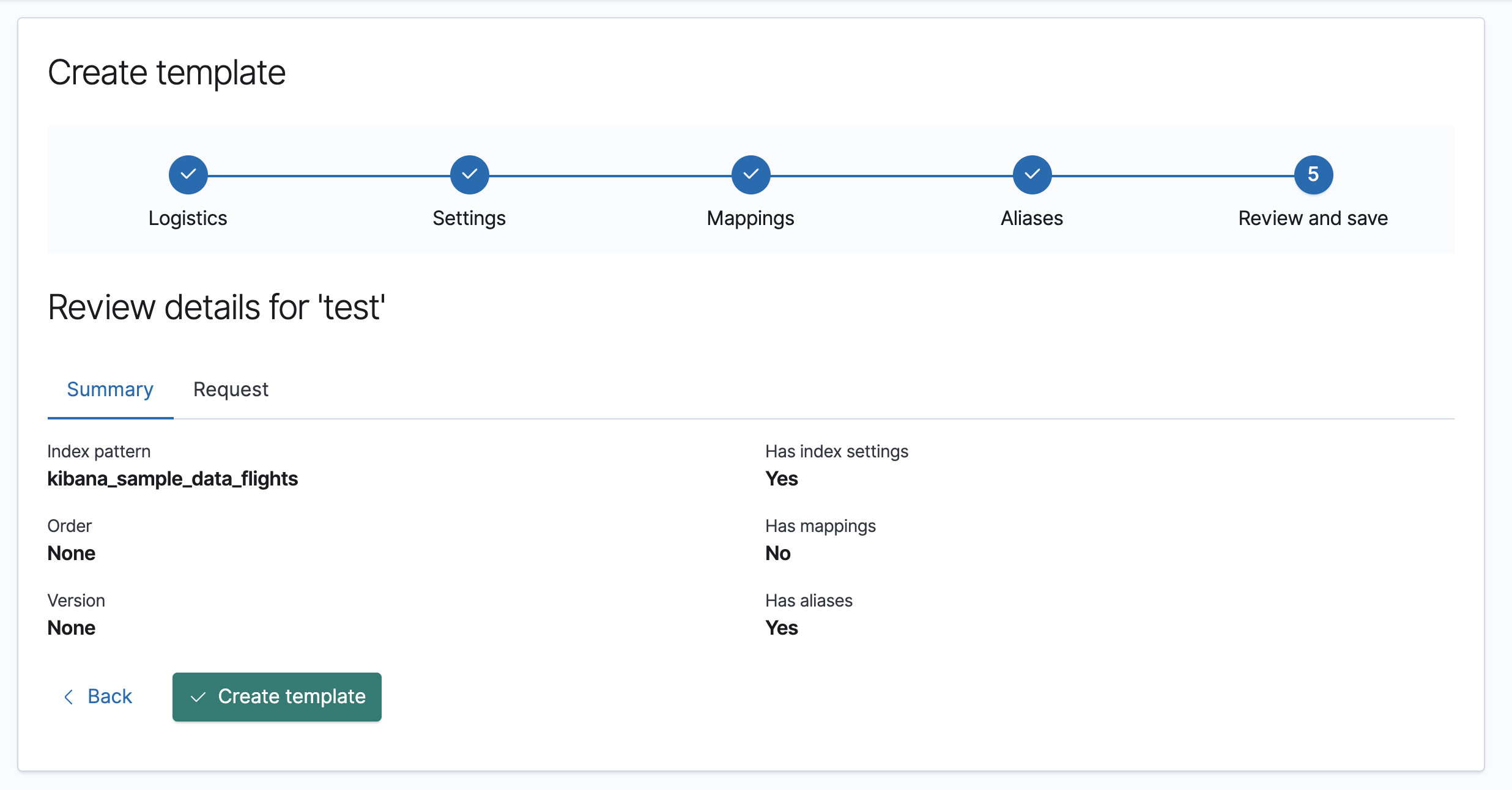The width and height of the screenshot is (1512, 790).
Task: Click the checkmark icon inside Create template button
Action: pyautogui.click(x=198, y=697)
